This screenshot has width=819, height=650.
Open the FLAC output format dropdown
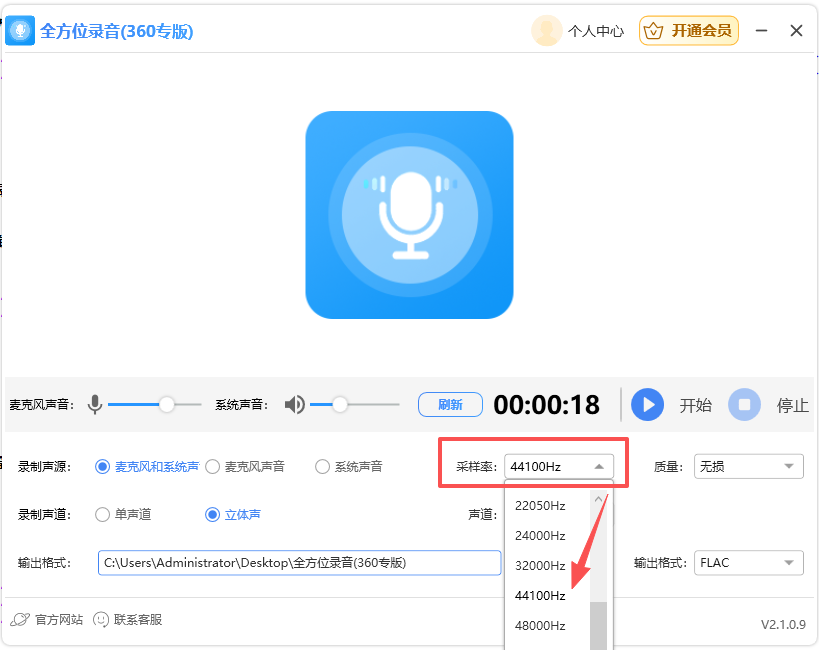[x=748, y=563]
